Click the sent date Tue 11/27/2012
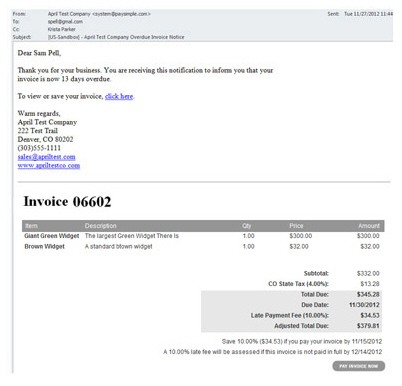The image size is (402, 386). point(368,14)
